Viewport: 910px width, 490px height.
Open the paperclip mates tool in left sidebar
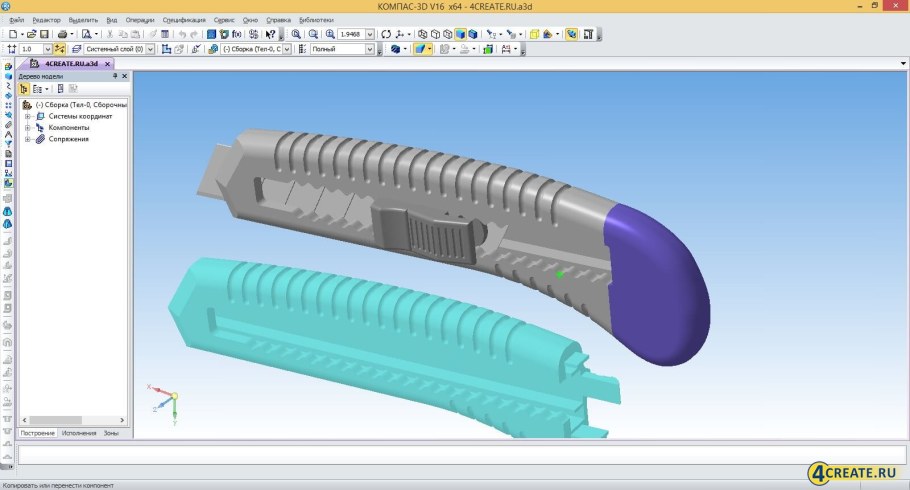point(8,124)
